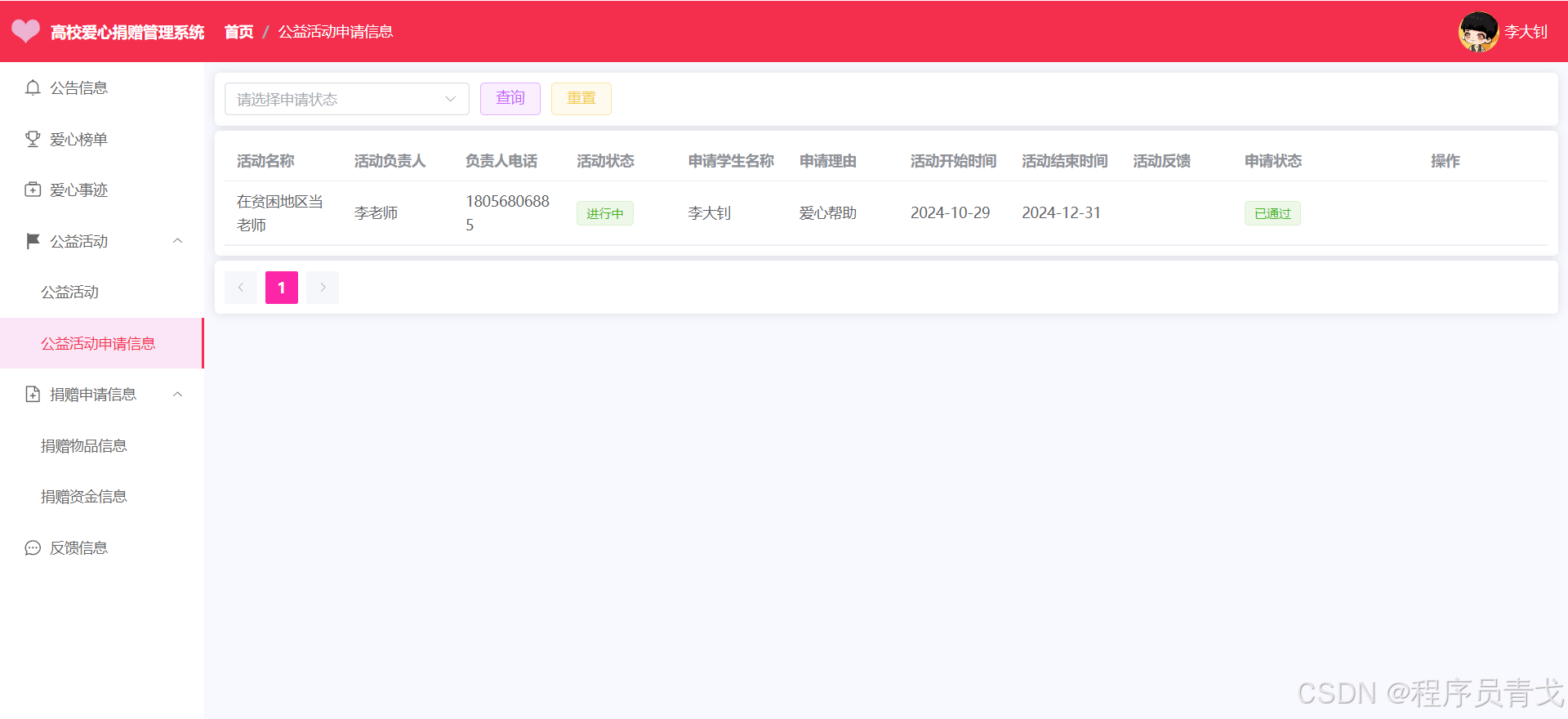The width and height of the screenshot is (1568, 719).
Task: Click the 申请理由 column header
Action: (x=828, y=161)
